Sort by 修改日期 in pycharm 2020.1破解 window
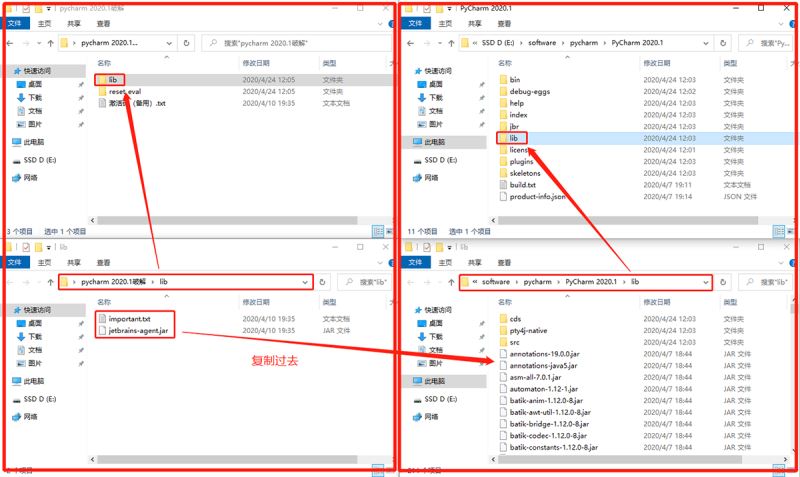 pos(256,63)
